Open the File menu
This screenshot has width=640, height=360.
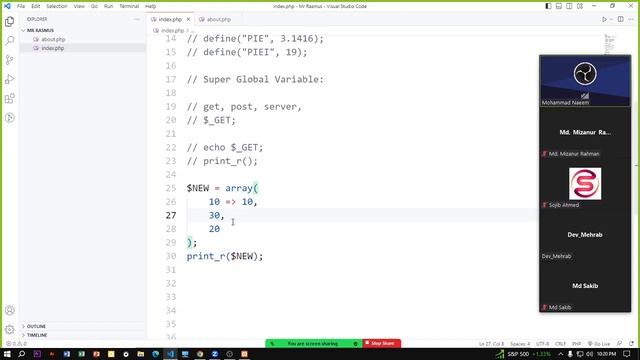tap(21, 6)
